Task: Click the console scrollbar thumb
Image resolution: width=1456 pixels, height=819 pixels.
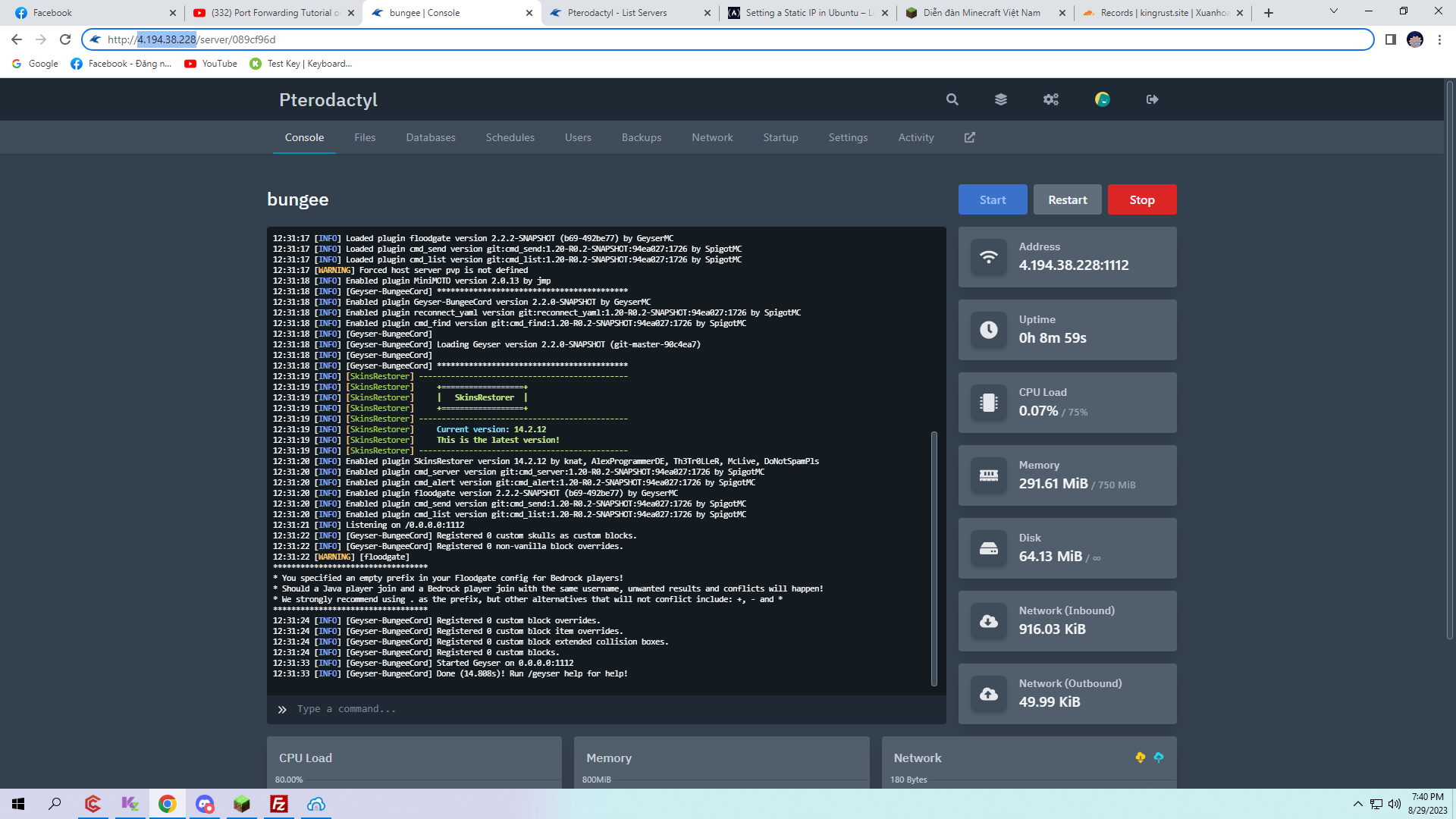Action: (x=934, y=557)
